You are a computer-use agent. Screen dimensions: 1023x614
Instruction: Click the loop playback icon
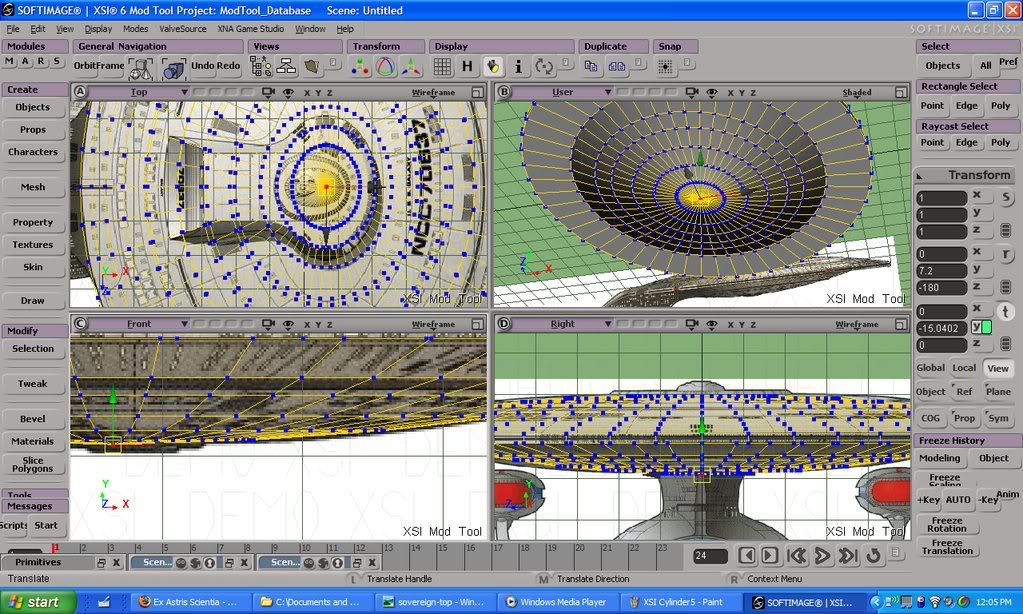(x=873, y=556)
